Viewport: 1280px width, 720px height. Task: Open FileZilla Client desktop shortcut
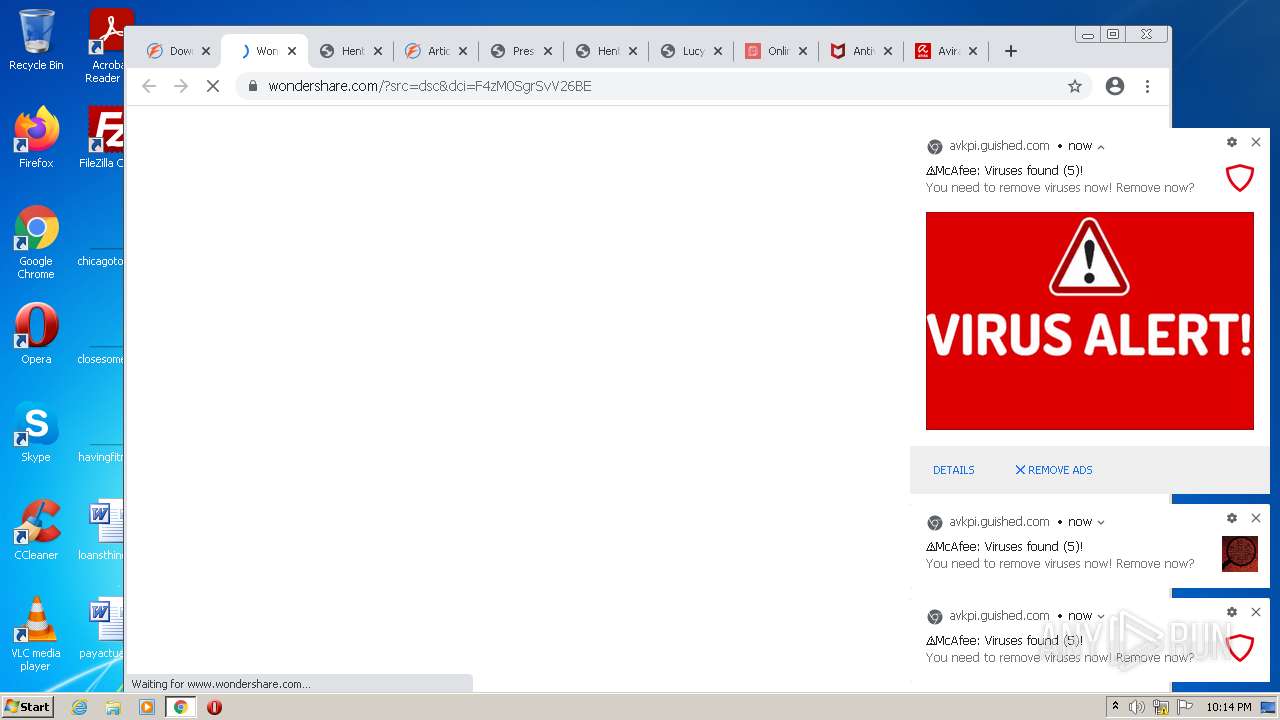coord(104,138)
